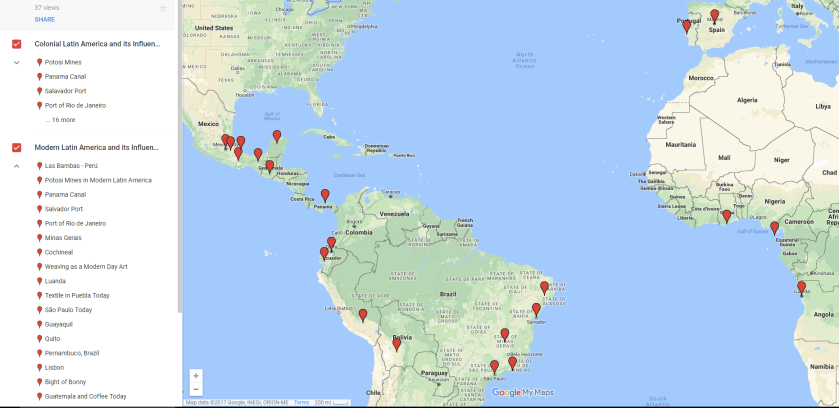839x408 pixels.
Task: Collapse the Modern Latin America layer list
Action: tap(17, 166)
